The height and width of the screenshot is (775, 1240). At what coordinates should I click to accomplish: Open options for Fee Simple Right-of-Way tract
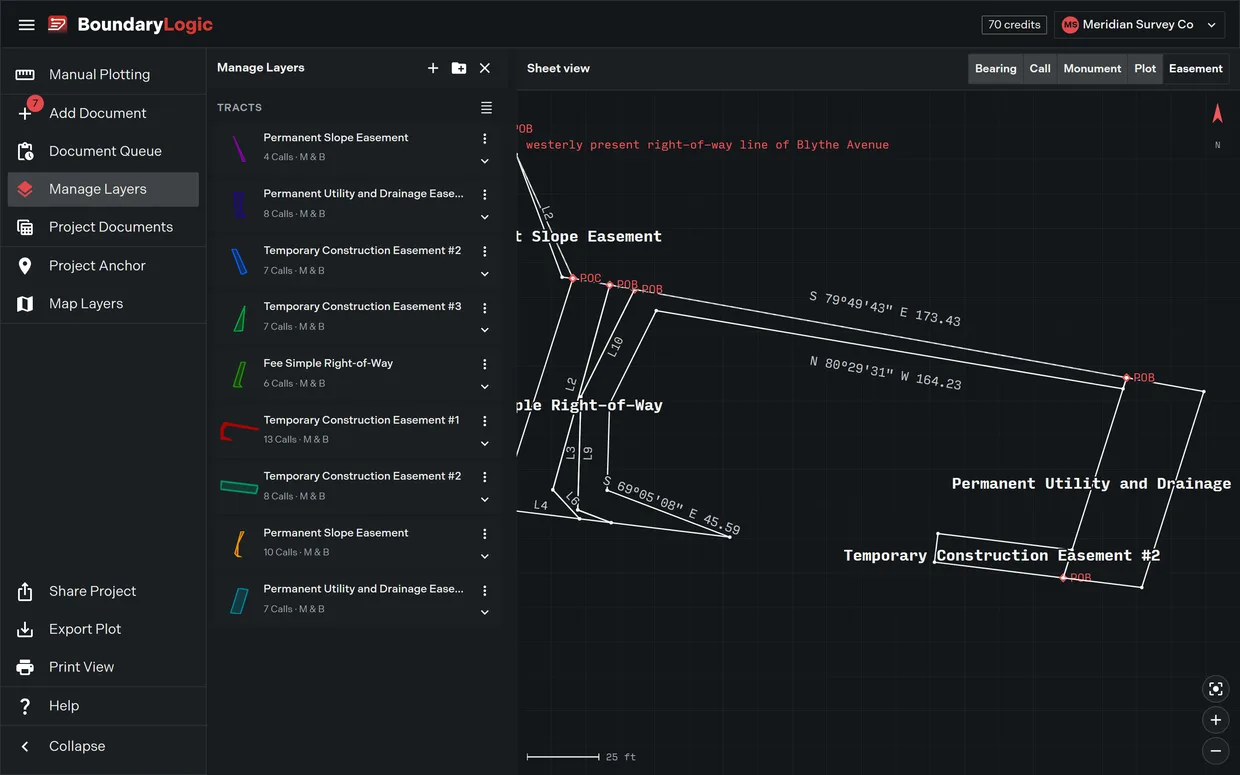[485, 365]
